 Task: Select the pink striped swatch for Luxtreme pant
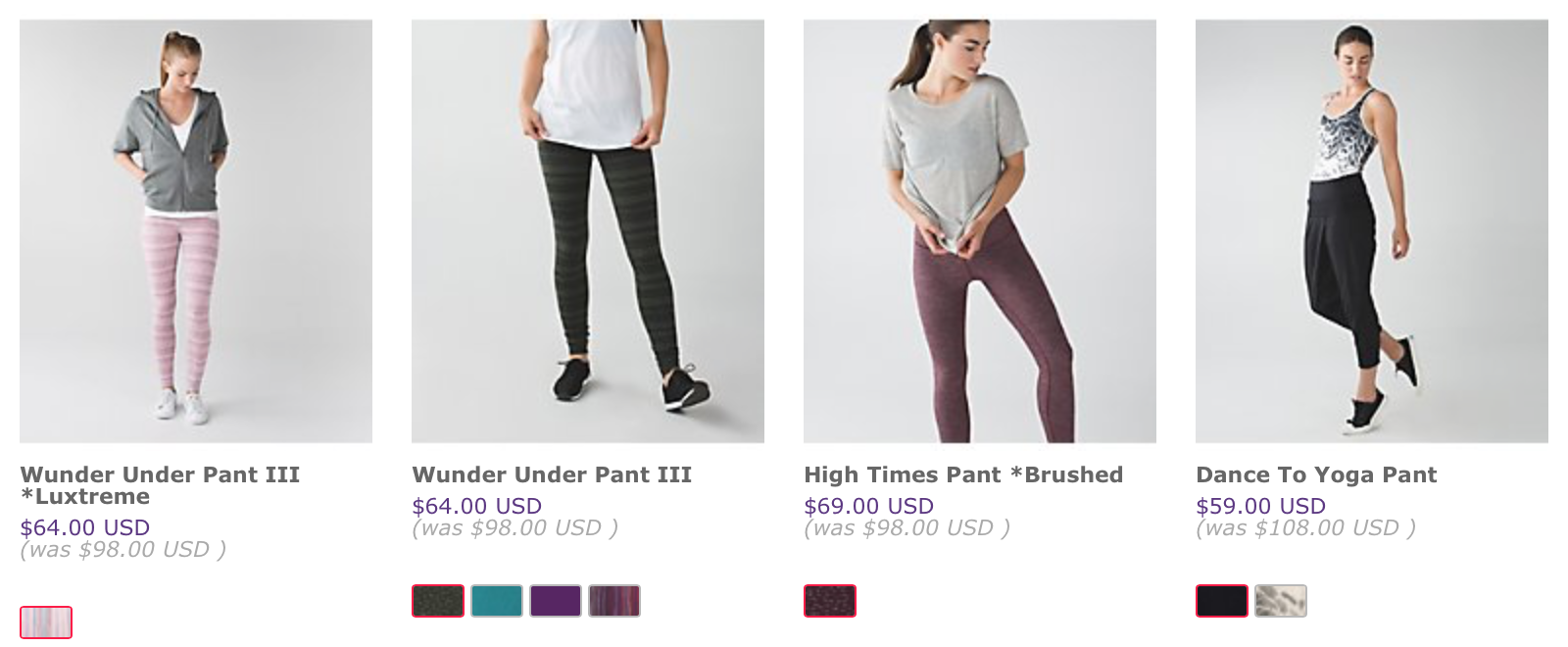(x=46, y=622)
